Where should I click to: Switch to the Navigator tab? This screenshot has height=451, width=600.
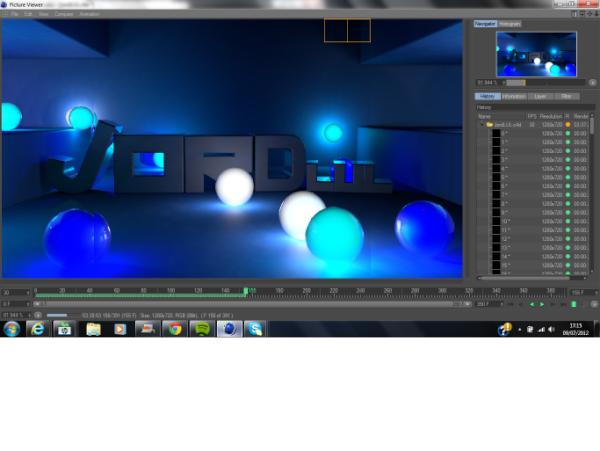coord(485,24)
